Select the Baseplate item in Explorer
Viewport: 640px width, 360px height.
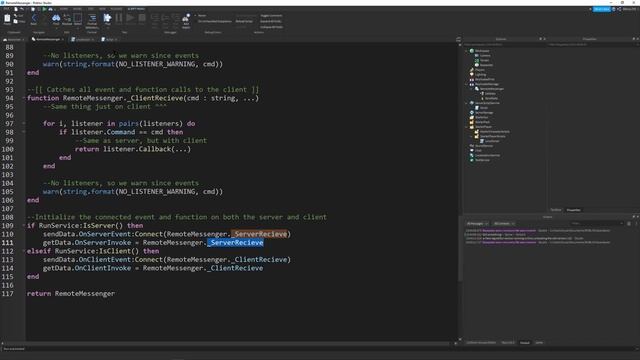coord(486,65)
